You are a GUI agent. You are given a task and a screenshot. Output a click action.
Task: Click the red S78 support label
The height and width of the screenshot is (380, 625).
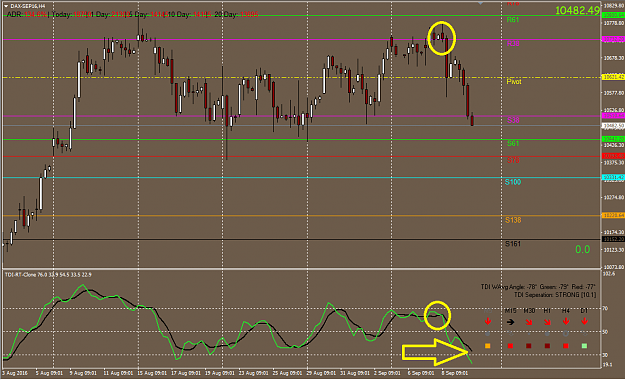pos(513,160)
